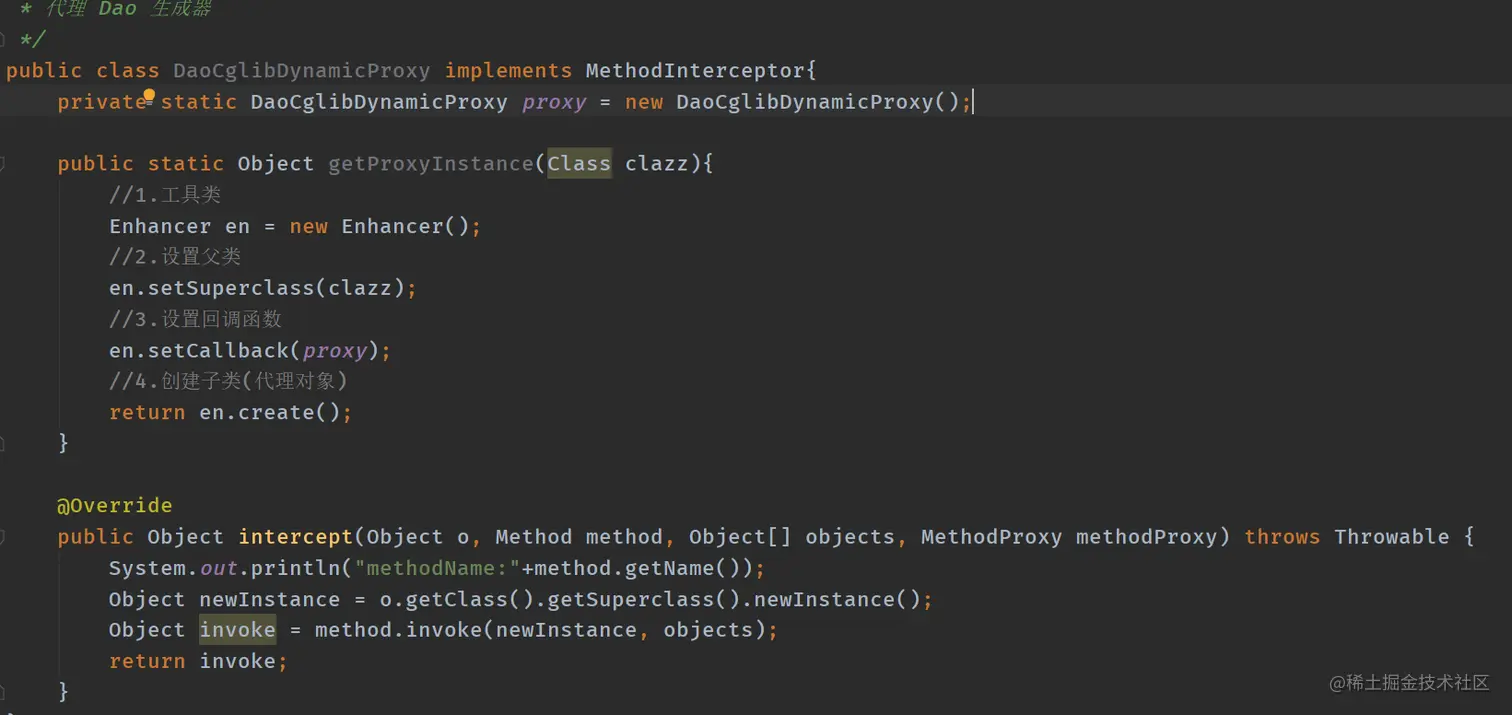Click 'println' method call
This screenshot has height=715, width=1512.
pos(295,568)
